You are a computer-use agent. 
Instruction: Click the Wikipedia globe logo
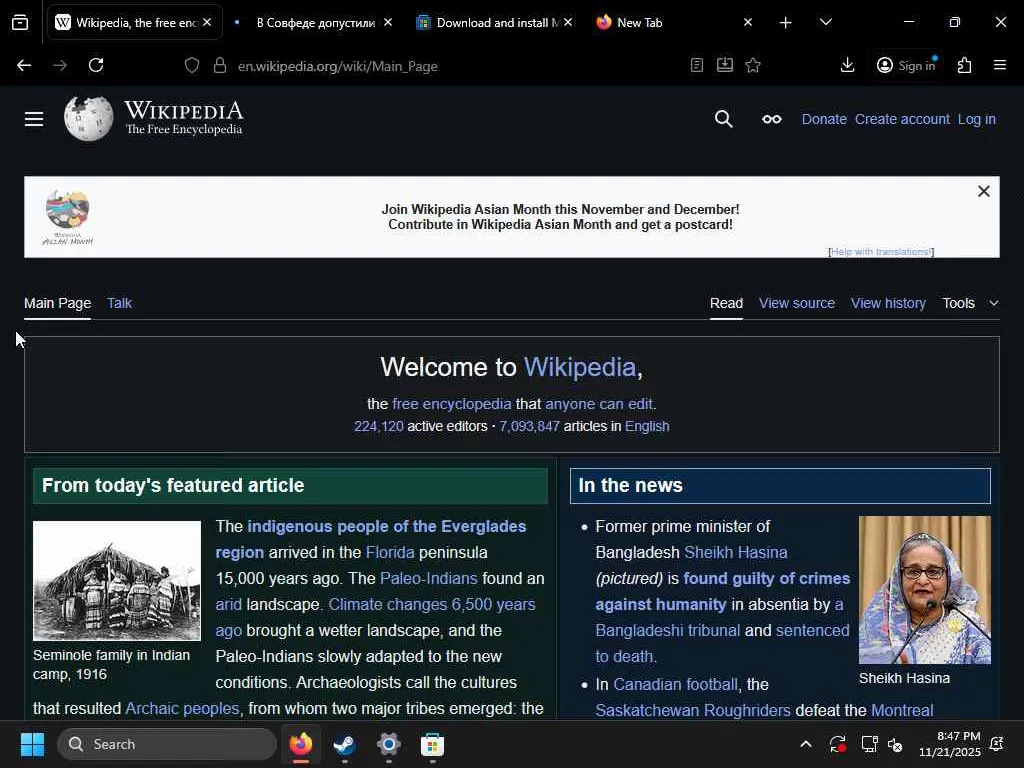point(89,118)
